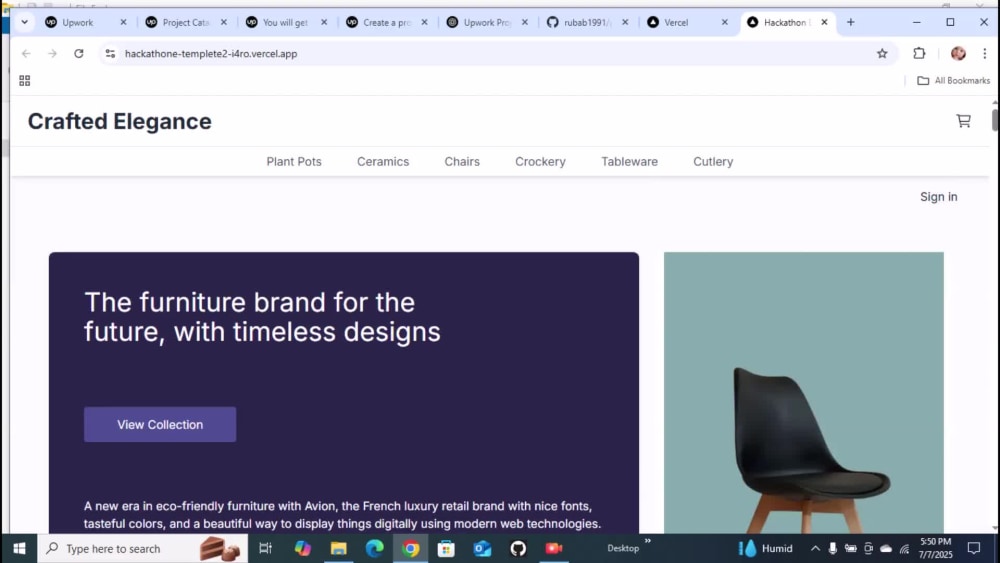
Task: Expand the Desktop toolbar chevron
Action: coord(647,541)
